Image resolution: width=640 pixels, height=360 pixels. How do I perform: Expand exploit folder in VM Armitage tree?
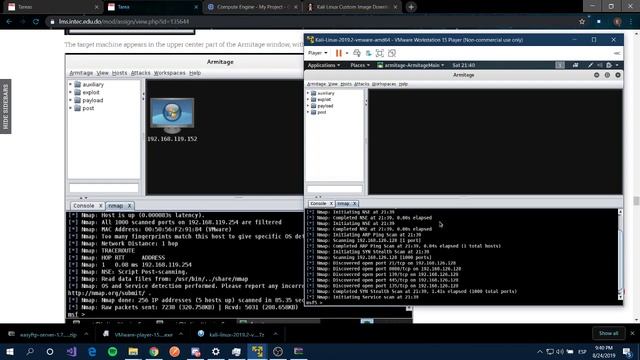pos(308,99)
